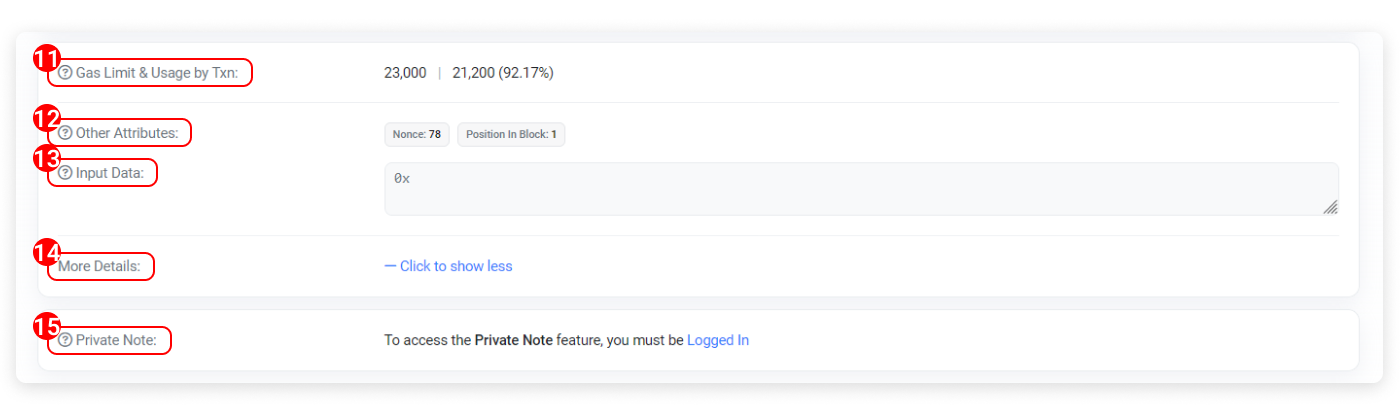Click the question mark icon next to Other Attributes
This screenshot has width=1400, height=415.
(65, 133)
